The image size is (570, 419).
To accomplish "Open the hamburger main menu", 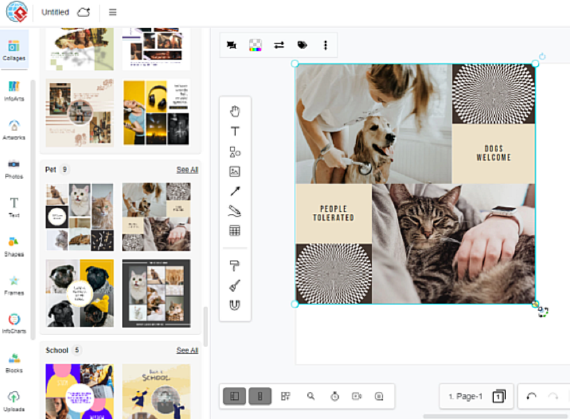I will click(113, 12).
